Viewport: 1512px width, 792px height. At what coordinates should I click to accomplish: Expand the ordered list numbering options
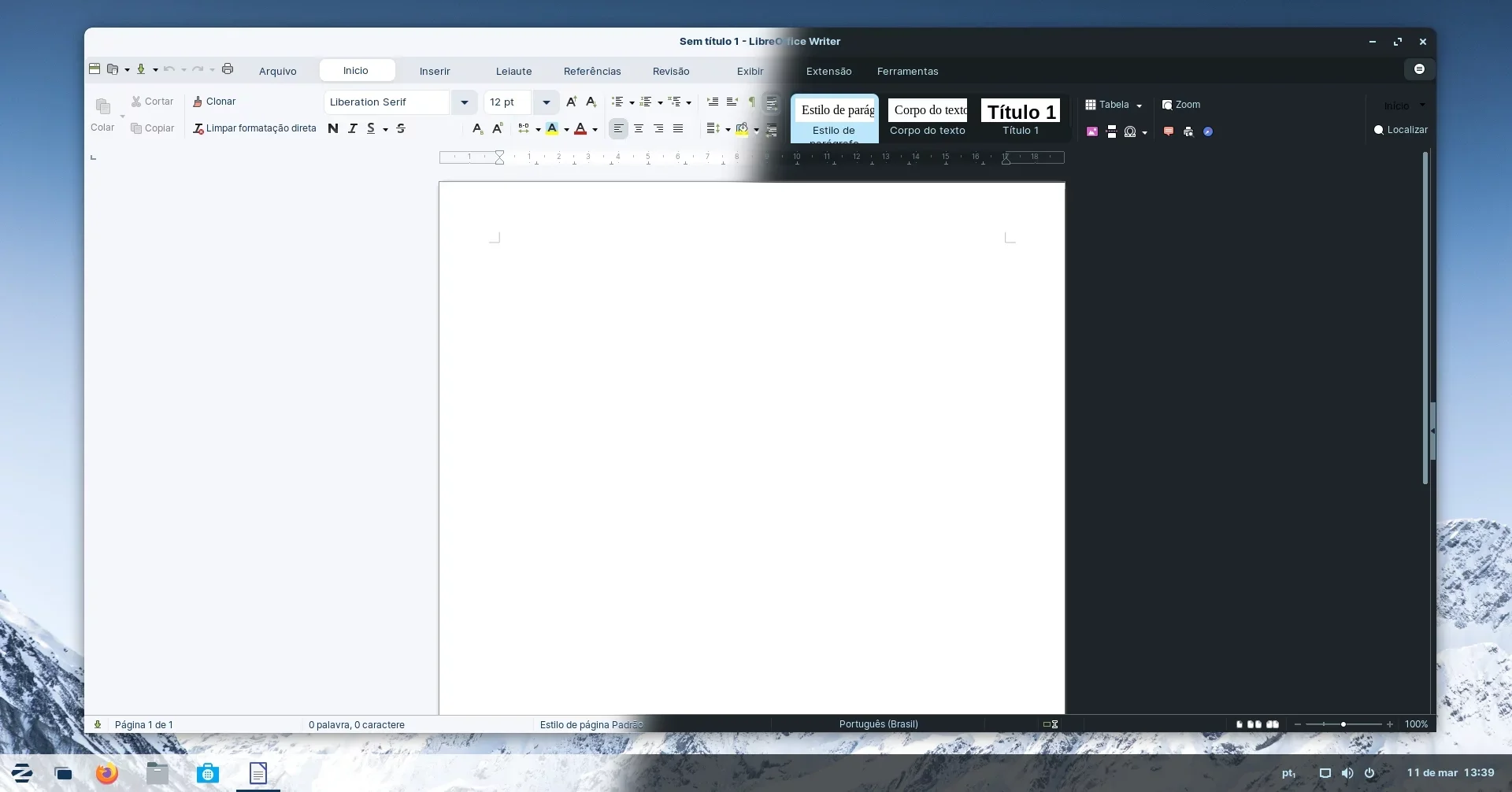click(x=660, y=102)
